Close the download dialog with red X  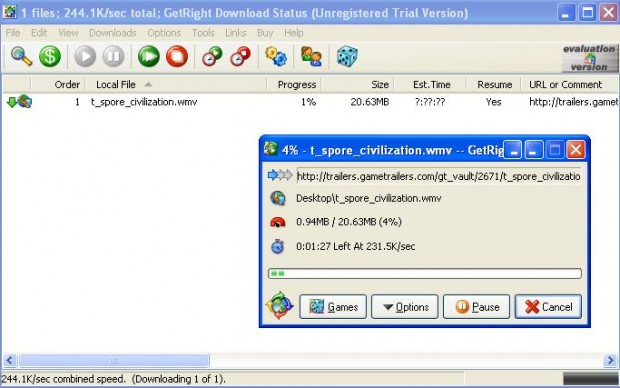coord(575,150)
